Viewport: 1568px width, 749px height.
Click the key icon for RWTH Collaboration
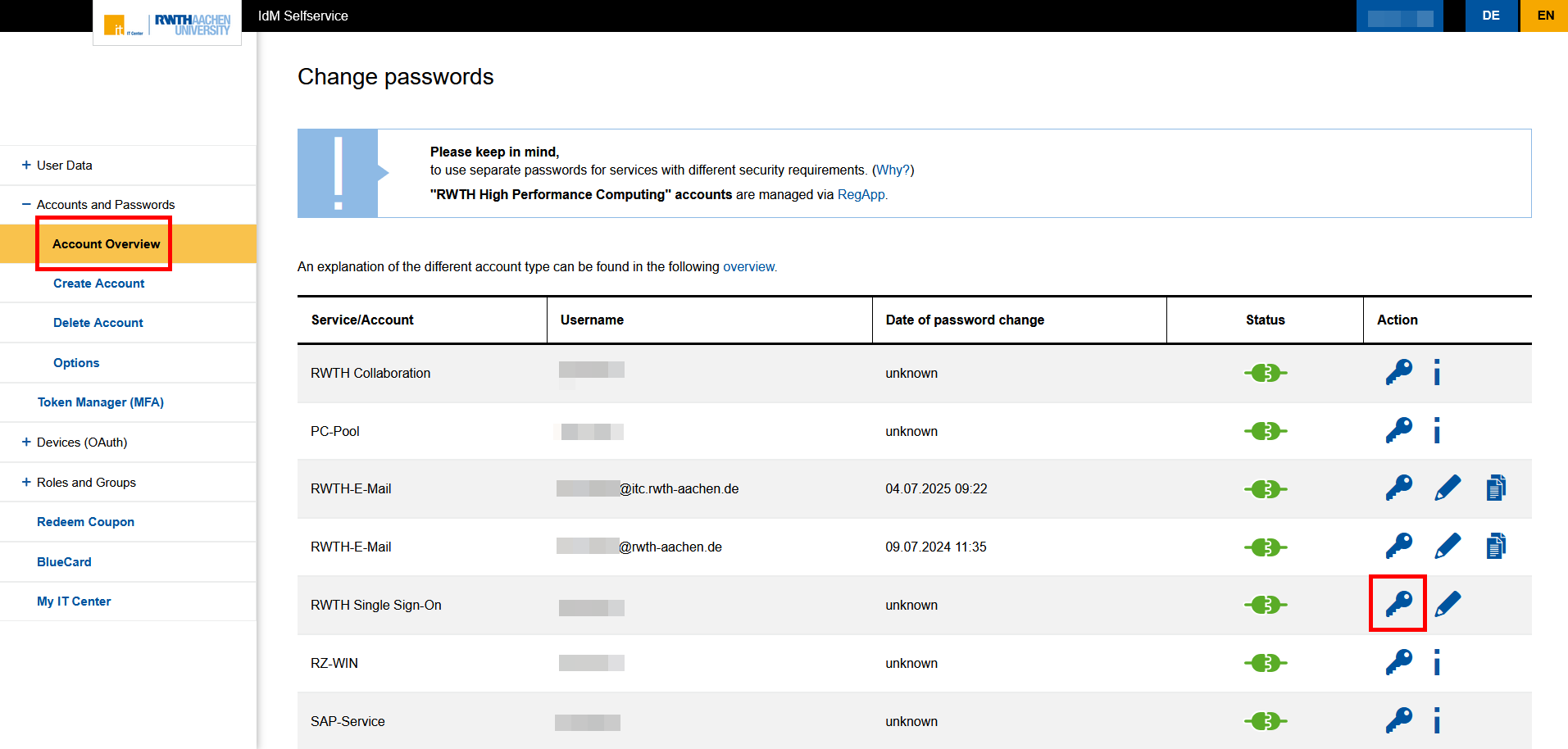[x=1398, y=372]
